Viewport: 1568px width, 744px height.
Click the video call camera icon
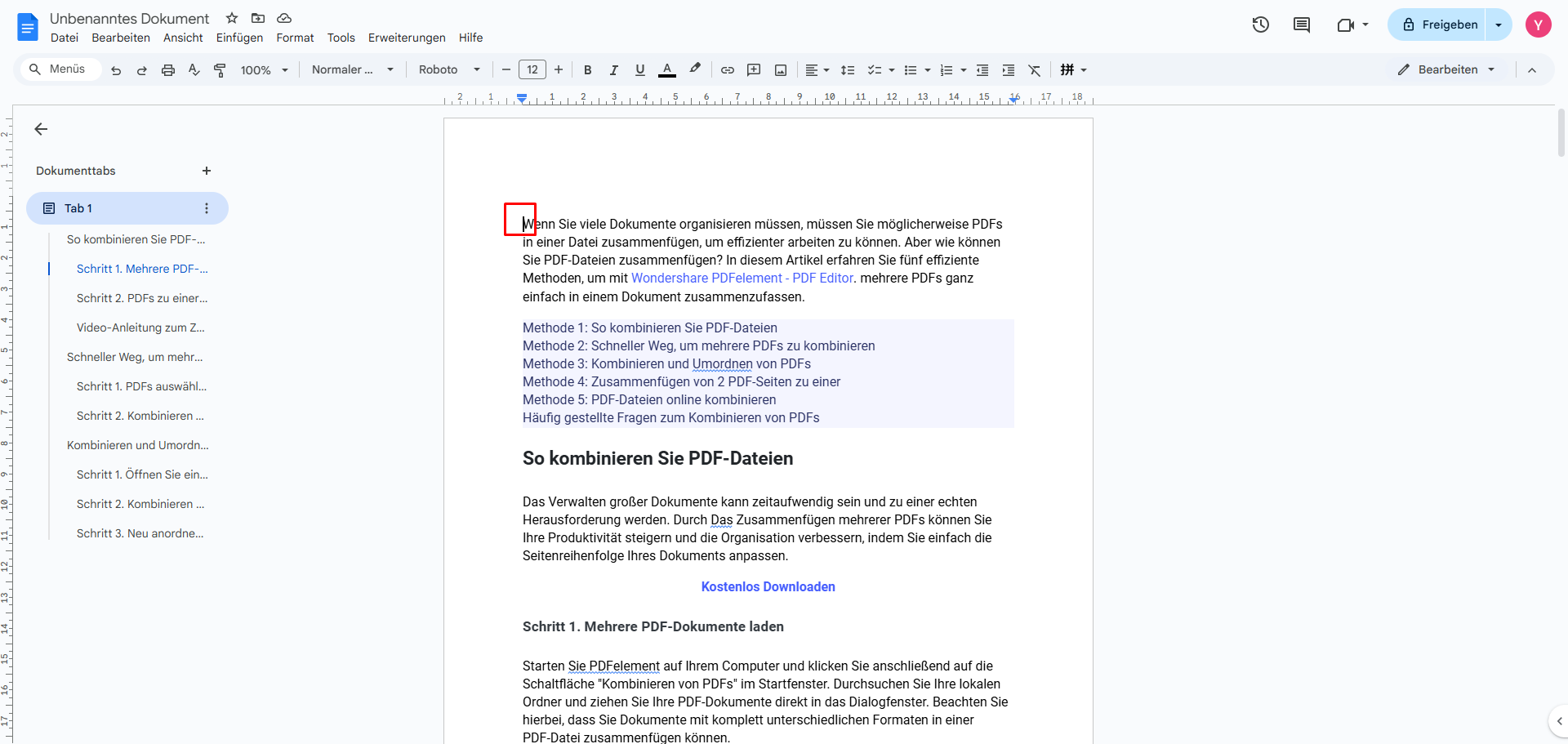pos(1345,25)
